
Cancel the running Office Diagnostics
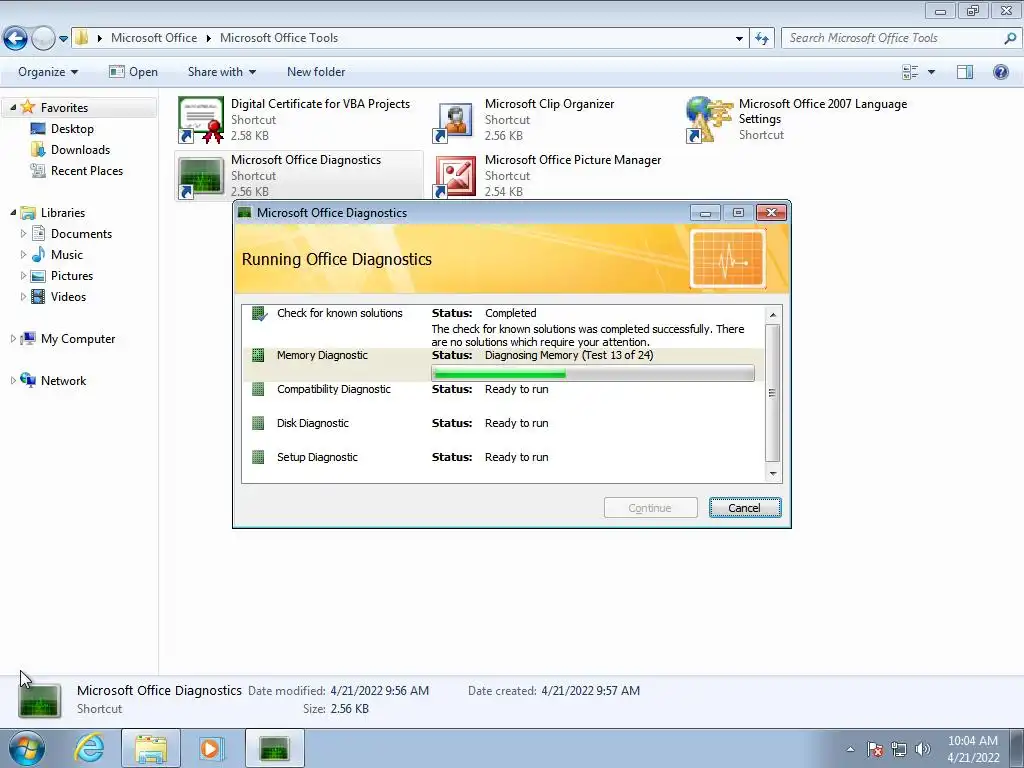pos(744,508)
